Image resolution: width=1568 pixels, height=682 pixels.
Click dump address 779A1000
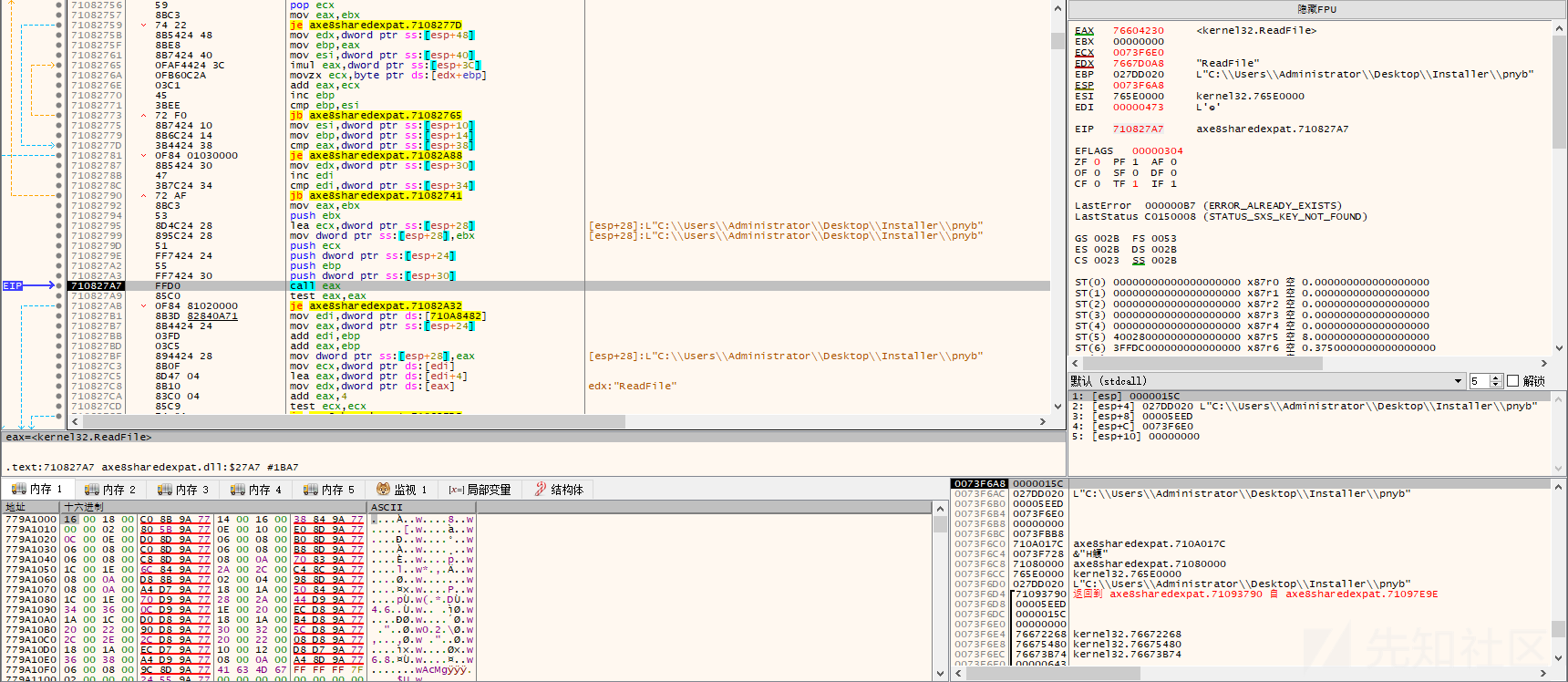(x=31, y=519)
